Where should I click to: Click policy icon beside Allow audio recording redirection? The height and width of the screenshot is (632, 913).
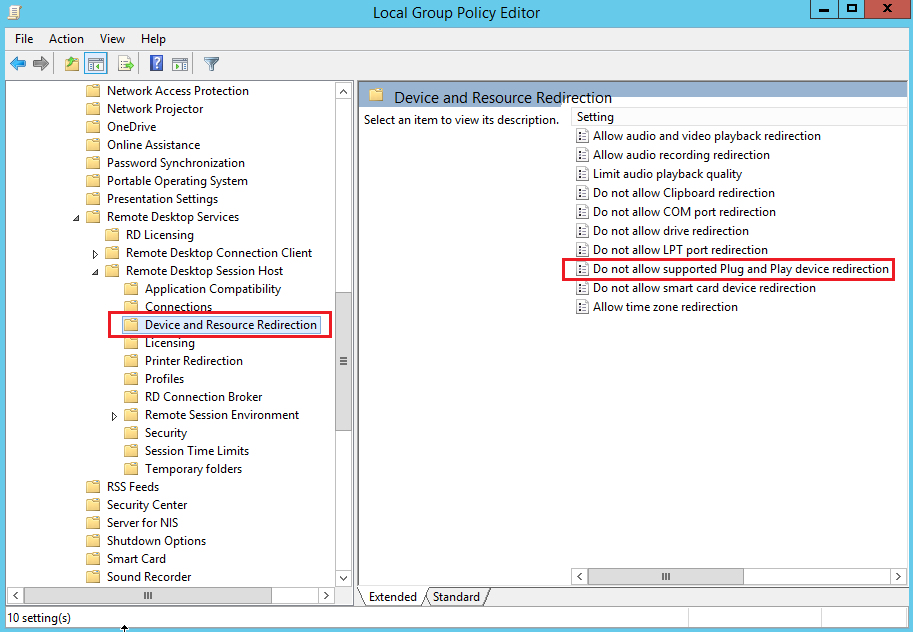pyautogui.click(x=582, y=155)
